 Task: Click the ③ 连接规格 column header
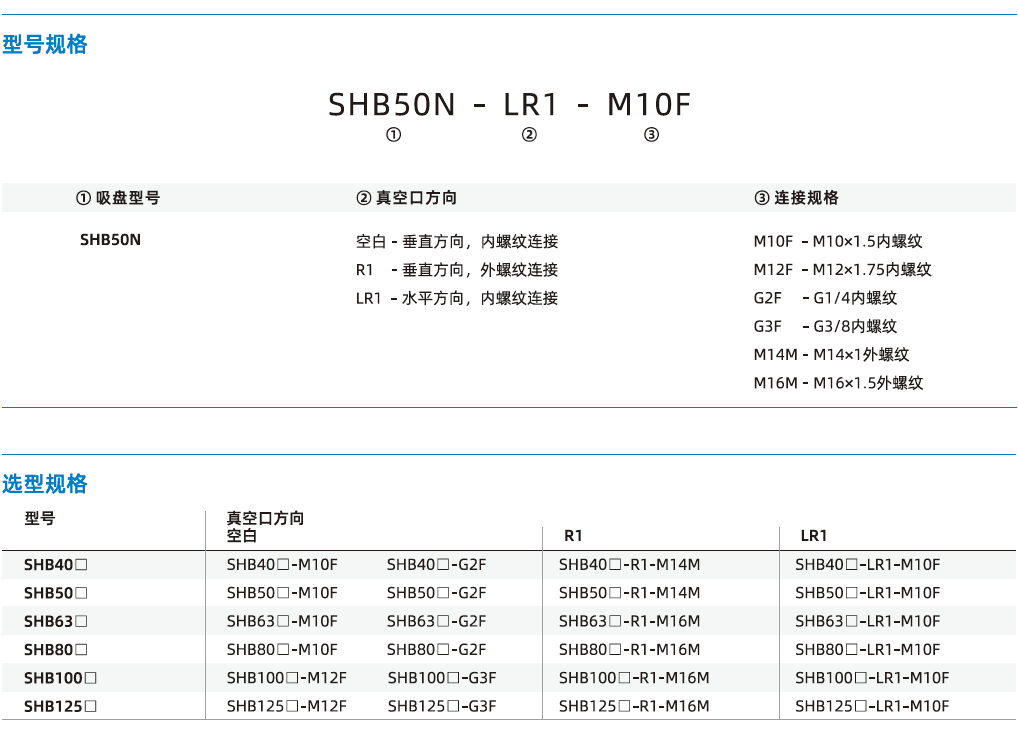pyautogui.click(x=796, y=198)
